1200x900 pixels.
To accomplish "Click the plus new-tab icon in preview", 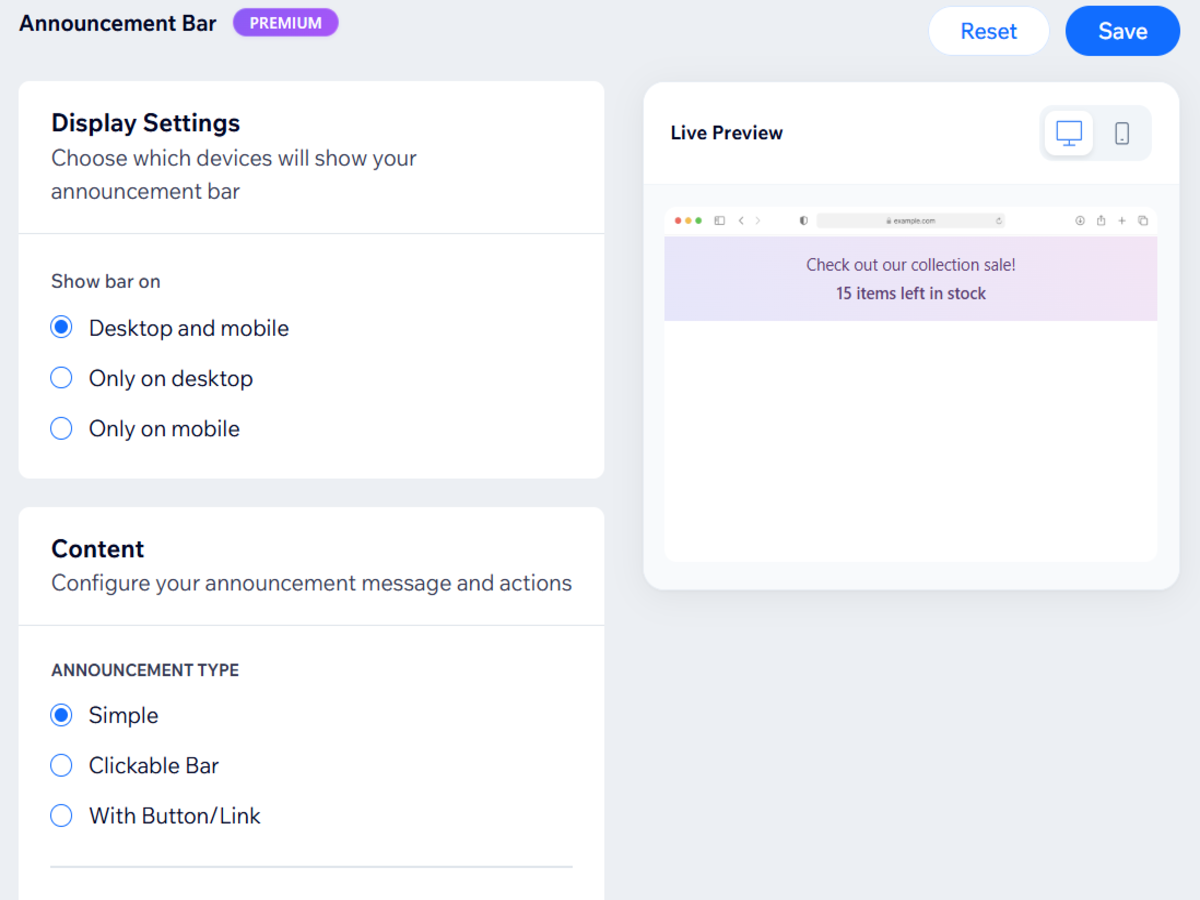I will point(1122,221).
